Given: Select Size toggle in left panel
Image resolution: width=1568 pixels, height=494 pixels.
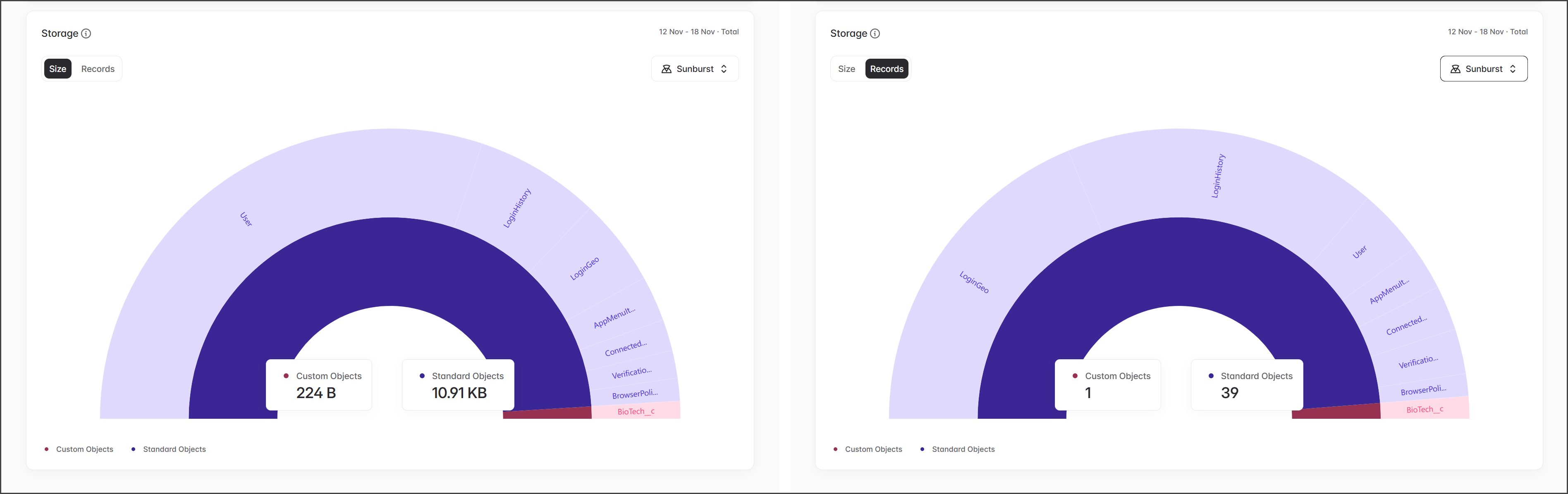Looking at the screenshot, I should click(x=58, y=69).
